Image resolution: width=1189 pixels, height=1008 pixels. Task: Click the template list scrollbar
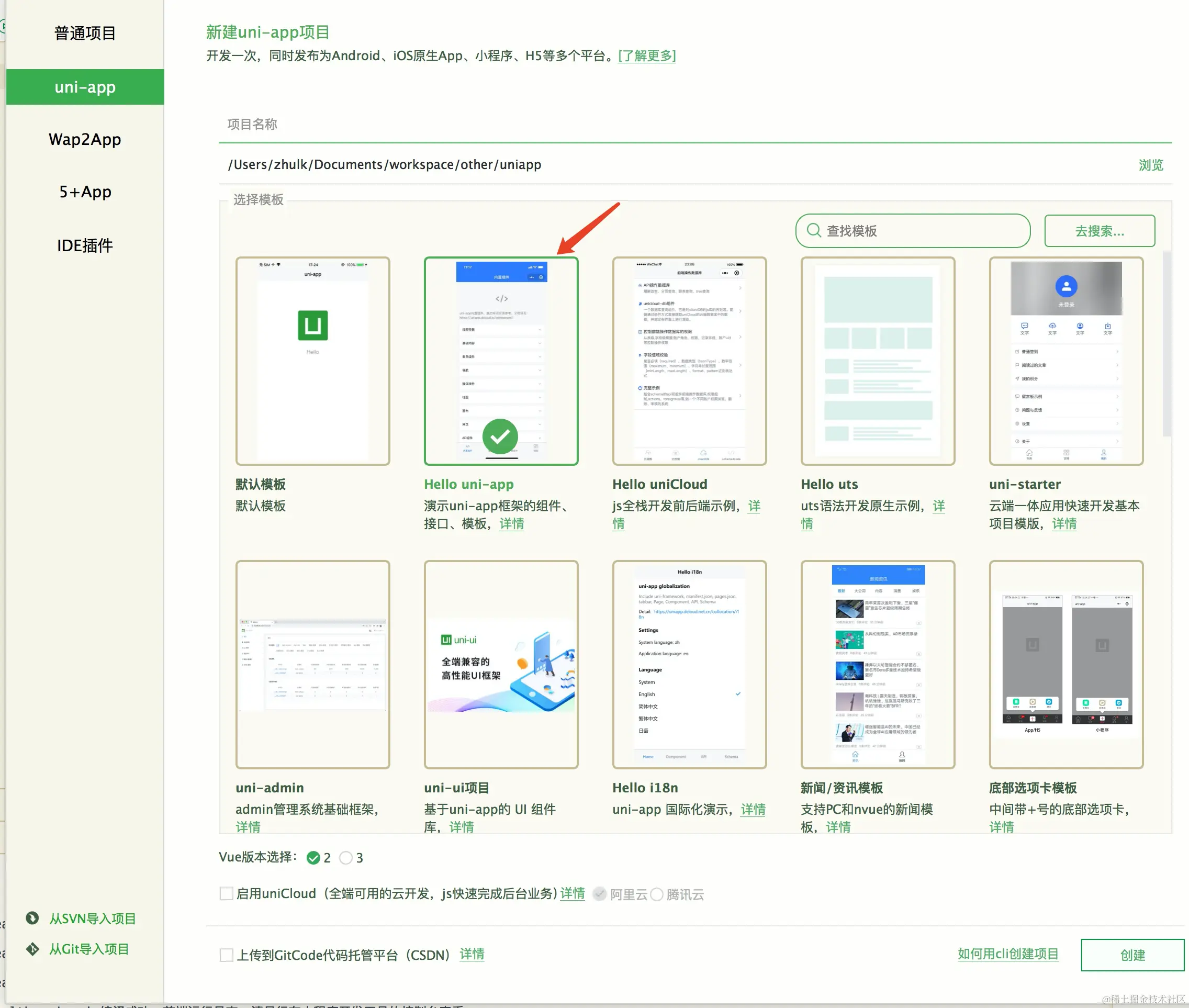click(x=1166, y=343)
